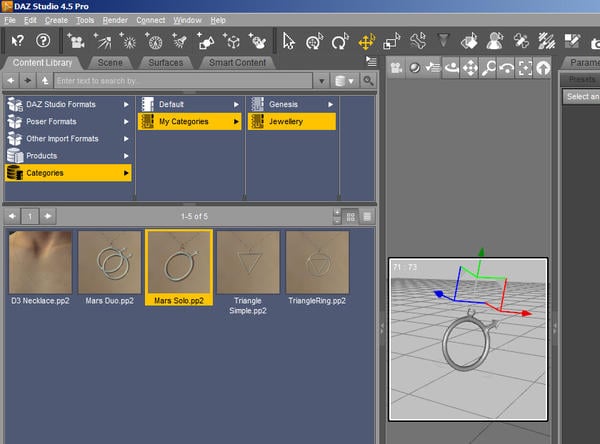The width and height of the screenshot is (600, 444).
Task: Expand Poser Formats arrow
Action: tap(126, 122)
